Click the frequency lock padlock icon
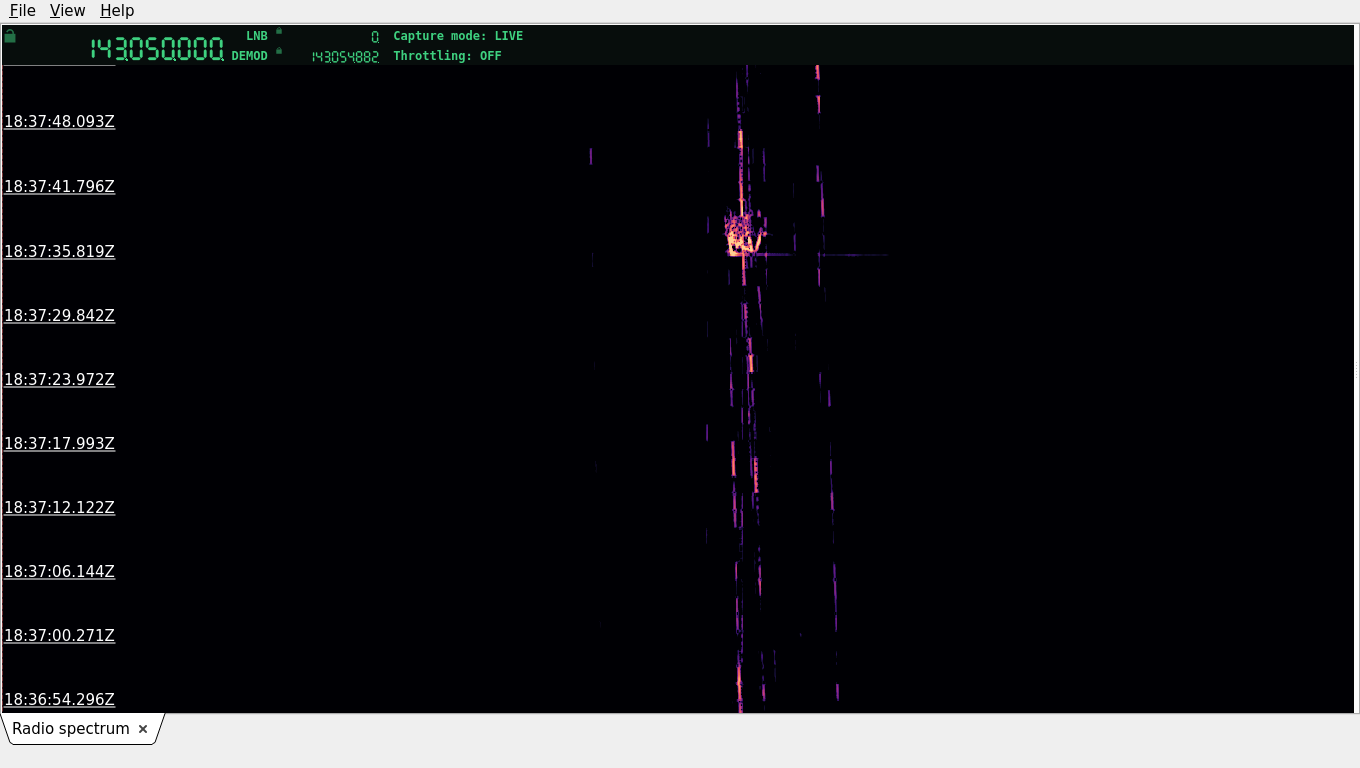This screenshot has height=768, width=1360. click(x=10, y=36)
